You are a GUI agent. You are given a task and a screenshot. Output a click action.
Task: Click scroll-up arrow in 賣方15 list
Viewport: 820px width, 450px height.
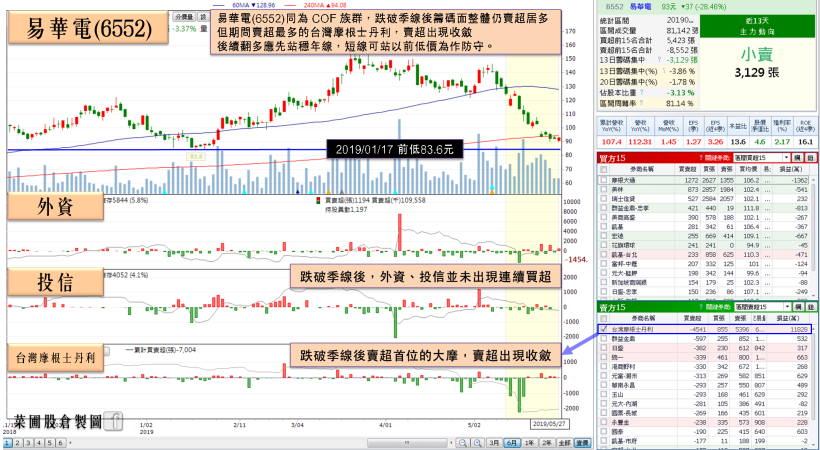(x=813, y=329)
